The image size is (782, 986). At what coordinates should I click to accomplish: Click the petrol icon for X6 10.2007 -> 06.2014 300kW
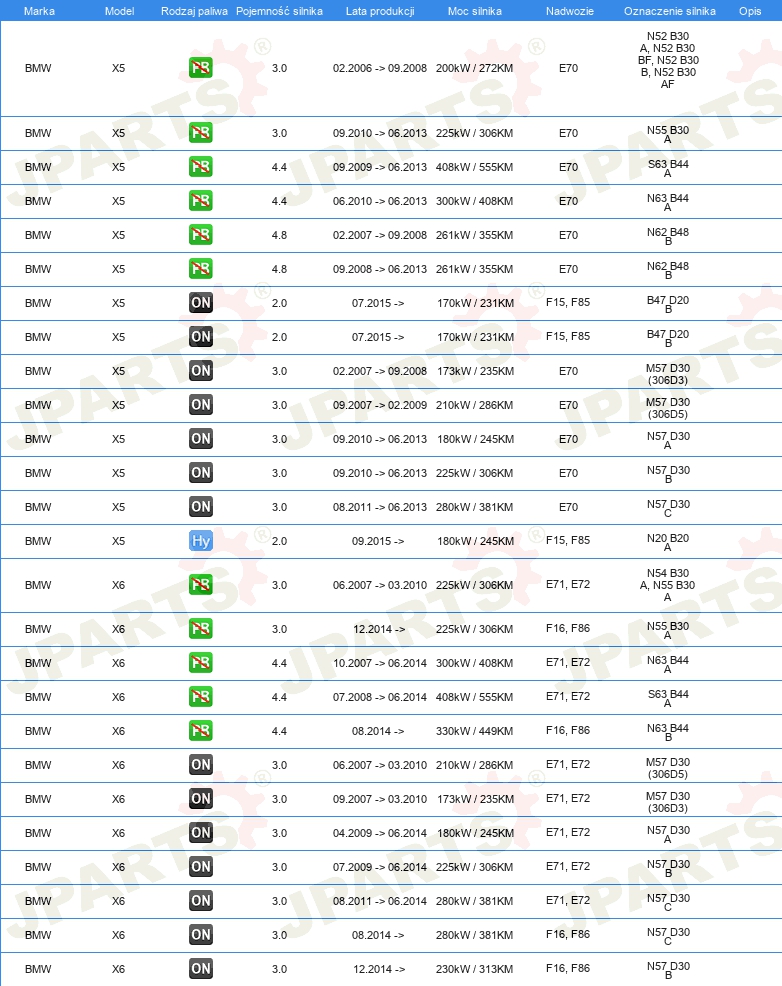click(201, 662)
